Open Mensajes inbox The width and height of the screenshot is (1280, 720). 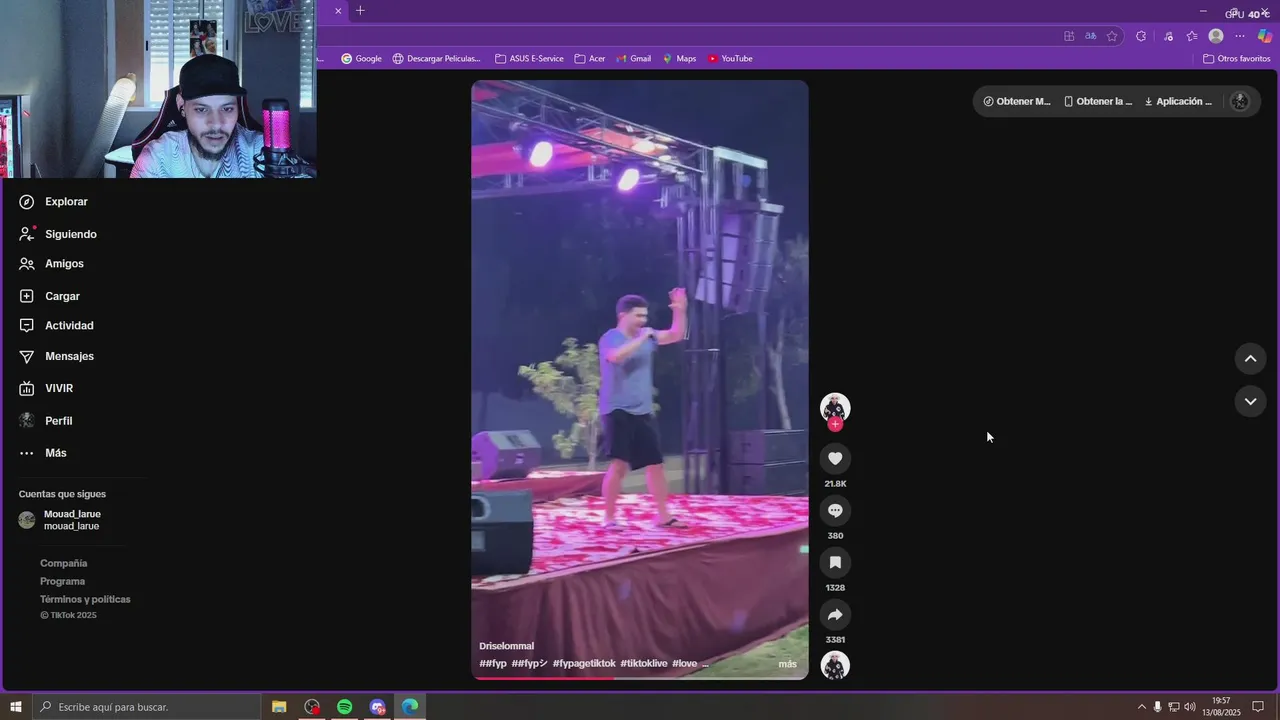click(x=56, y=356)
